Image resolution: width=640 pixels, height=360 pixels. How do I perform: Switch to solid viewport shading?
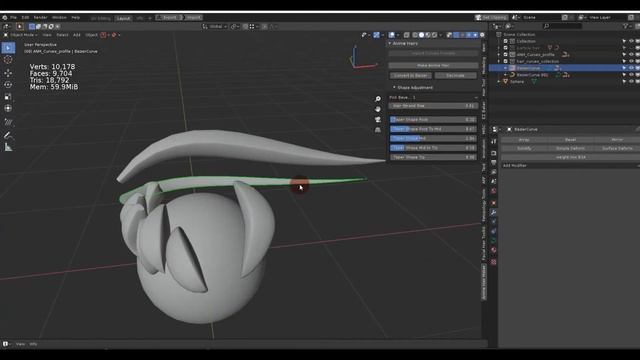point(421,35)
